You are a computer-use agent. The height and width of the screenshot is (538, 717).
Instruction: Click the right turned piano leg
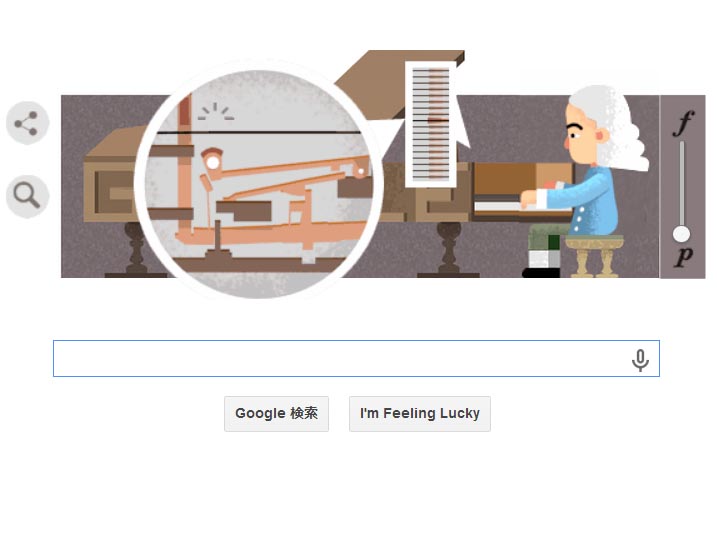pyautogui.click(x=448, y=249)
